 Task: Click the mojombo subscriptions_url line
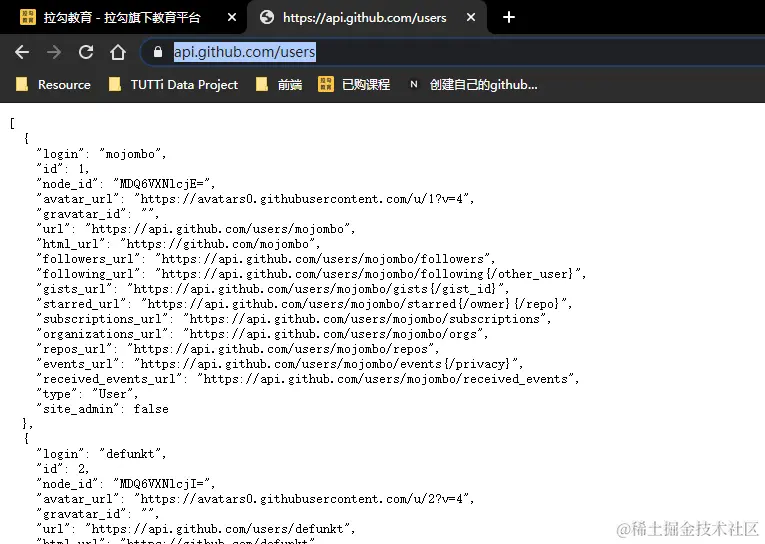[294, 319]
